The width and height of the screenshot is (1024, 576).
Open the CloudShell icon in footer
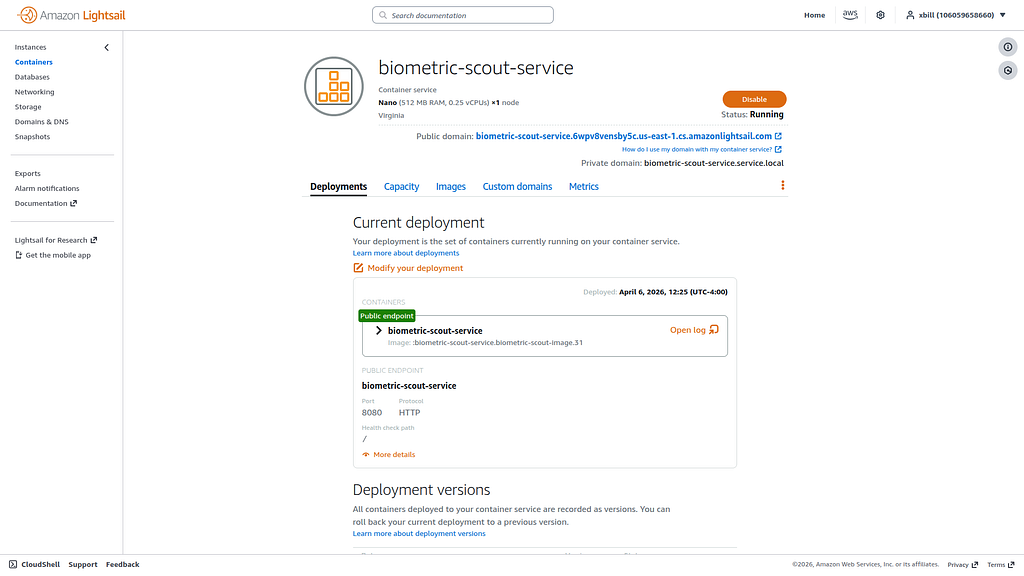[13, 564]
